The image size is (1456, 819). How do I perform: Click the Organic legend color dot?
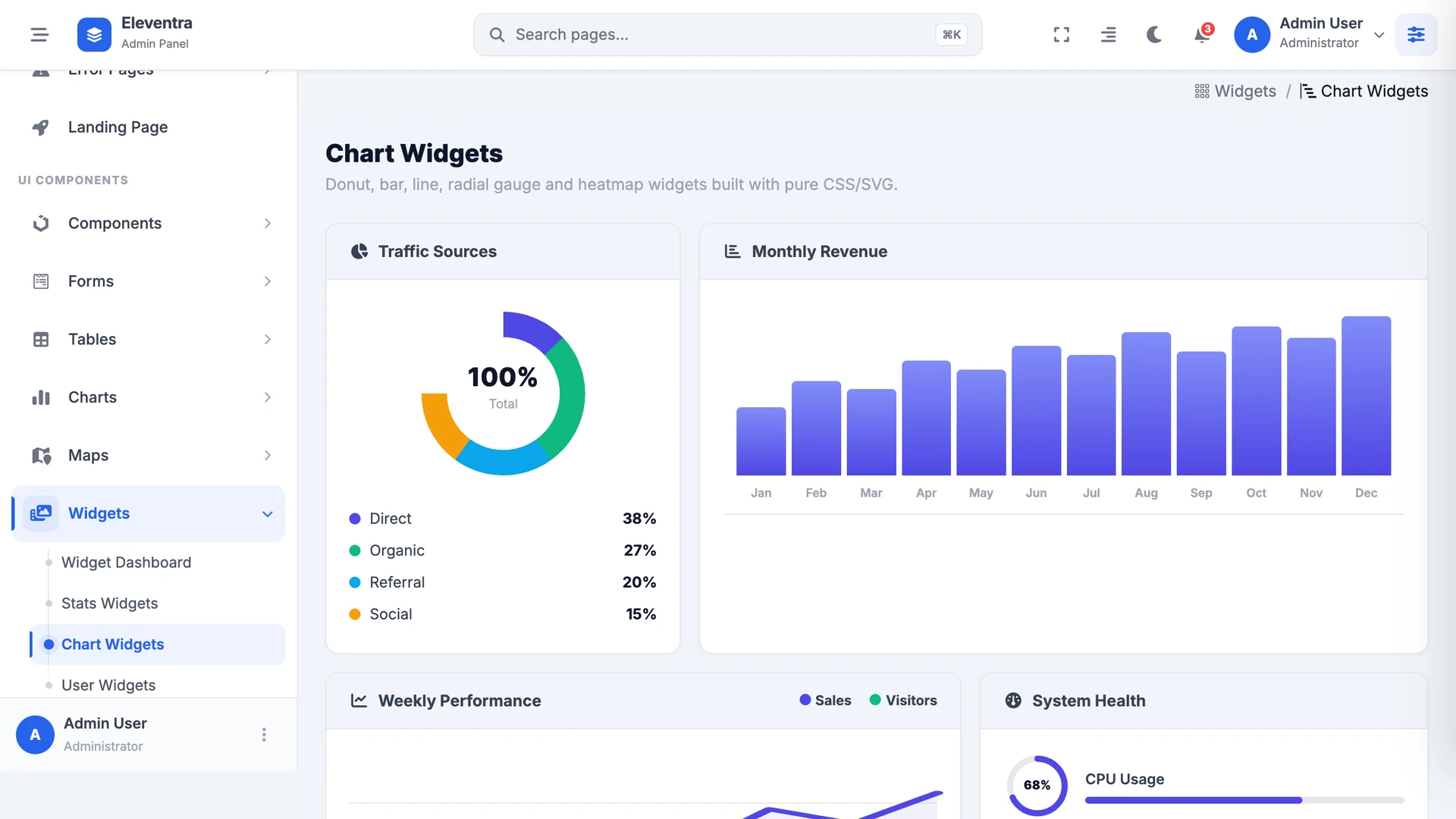point(354,551)
